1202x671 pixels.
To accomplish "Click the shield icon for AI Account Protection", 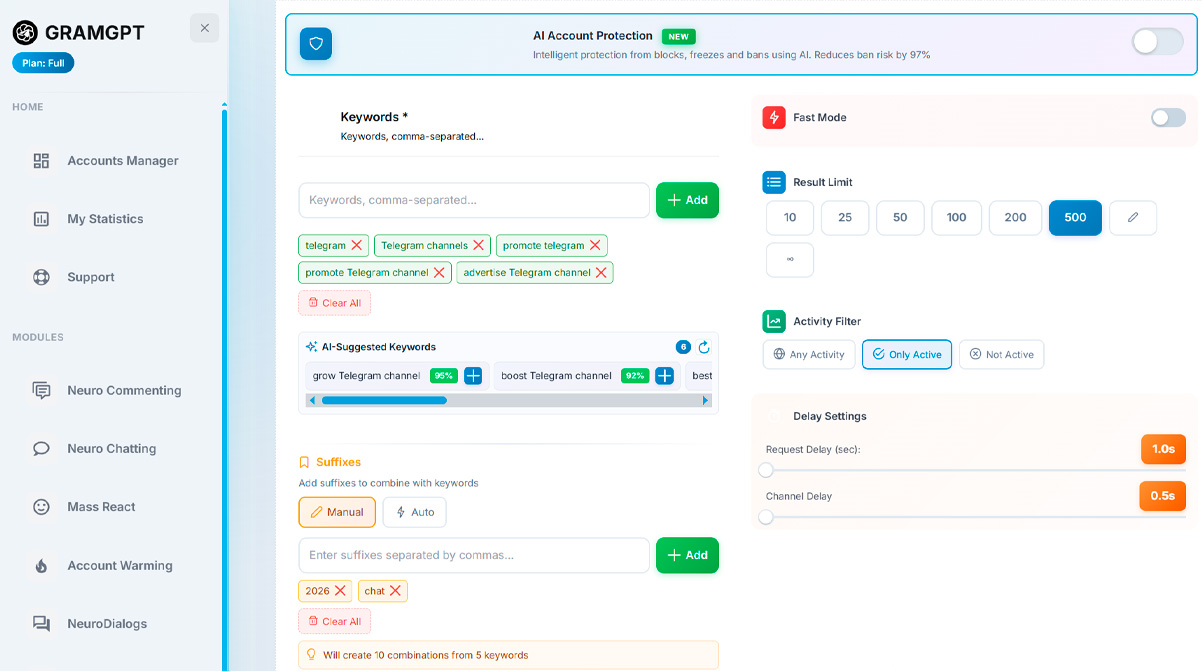I will point(316,44).
